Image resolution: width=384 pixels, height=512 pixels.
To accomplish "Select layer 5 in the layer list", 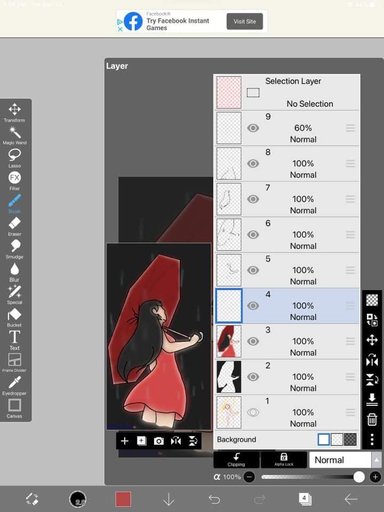I will pos(287,270).
